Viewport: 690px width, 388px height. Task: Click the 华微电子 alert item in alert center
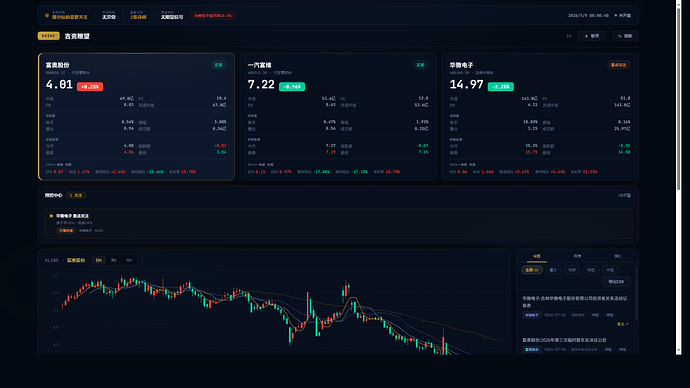[338, 223]
